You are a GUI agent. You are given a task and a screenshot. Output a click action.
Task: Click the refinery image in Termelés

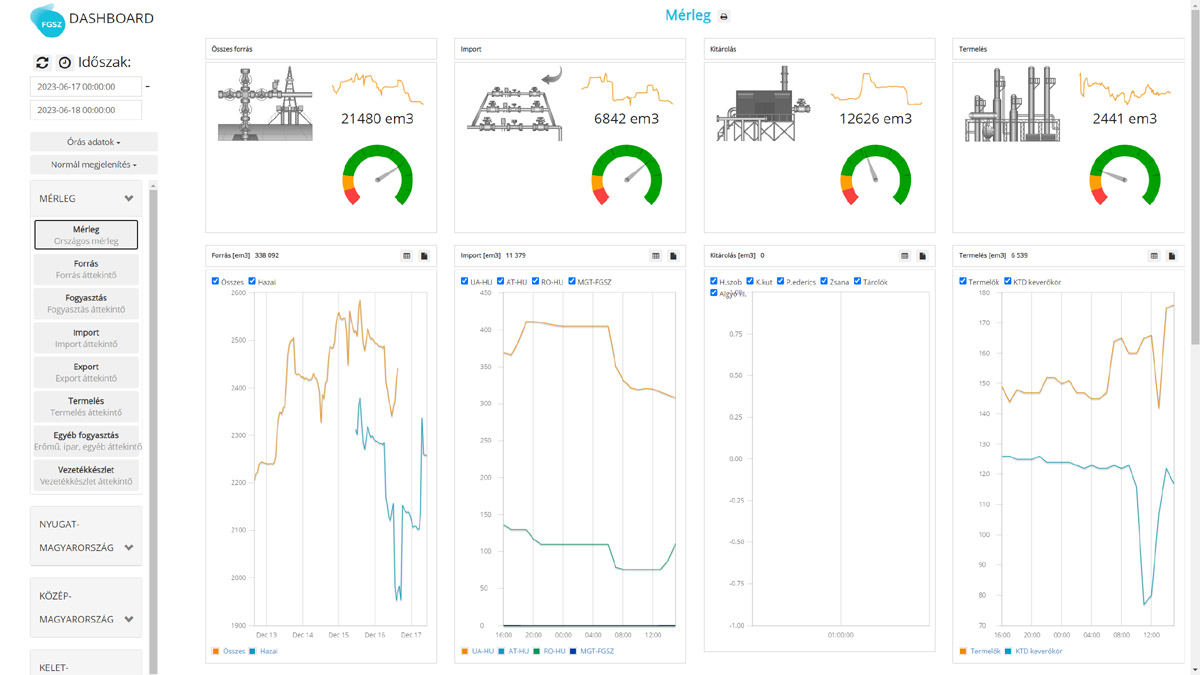coord(1013,104)
